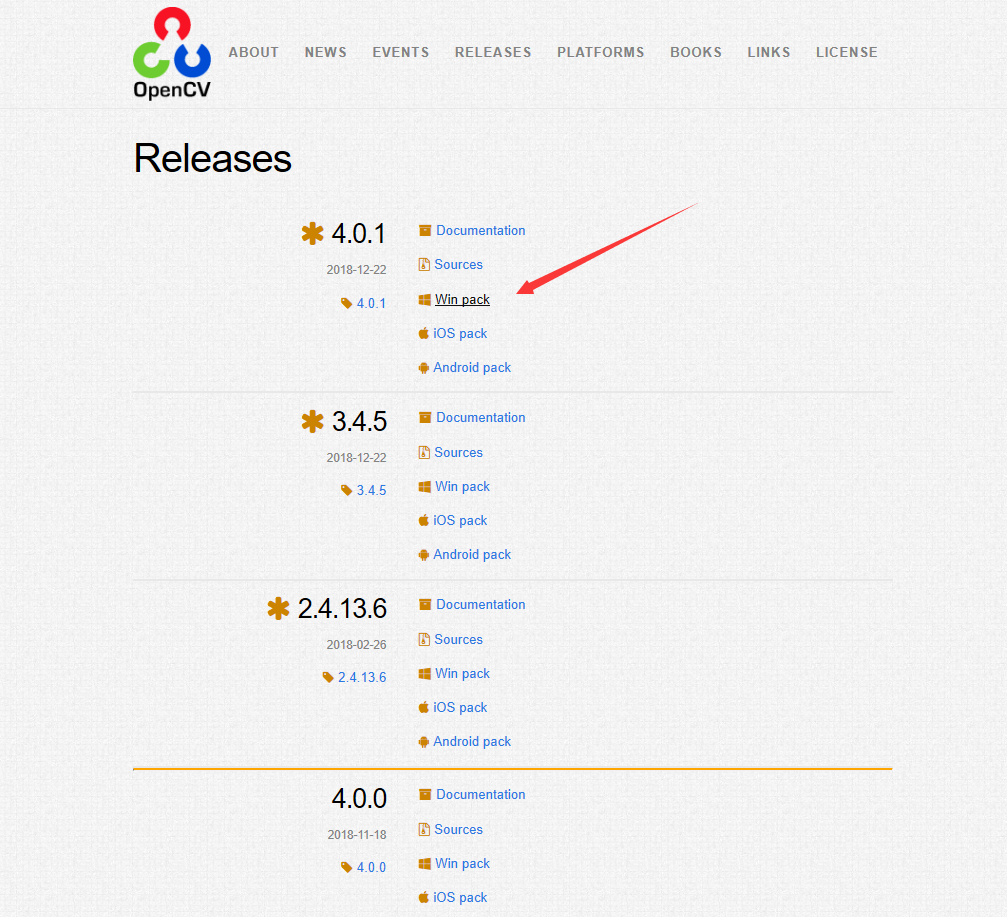This screenshot has width=1007, height=917.
Task: Download iOS pack for 3.4.5
Action: click(460, 520)
